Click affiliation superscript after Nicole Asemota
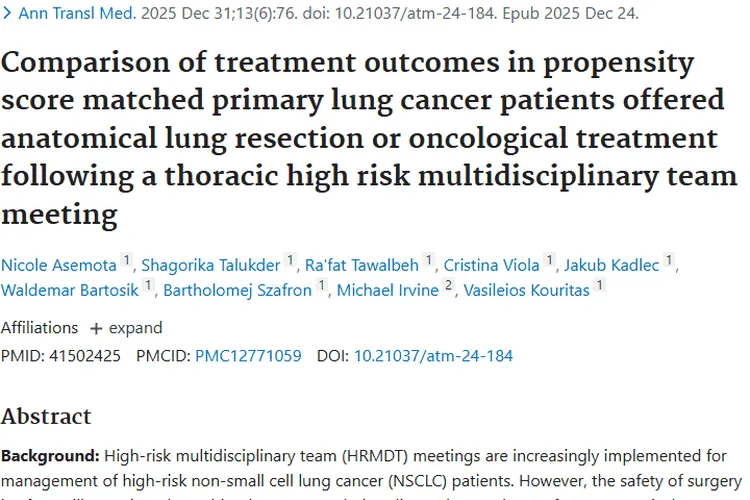The height and width of the screenshot is (500, 750). [127, 261]
